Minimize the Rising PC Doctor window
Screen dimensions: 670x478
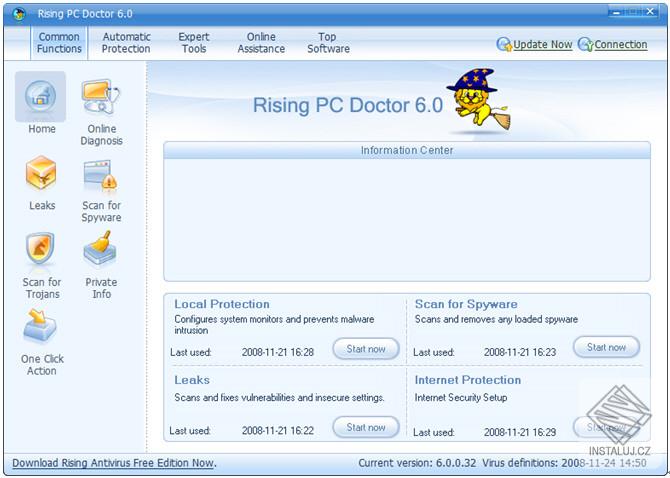617,13
